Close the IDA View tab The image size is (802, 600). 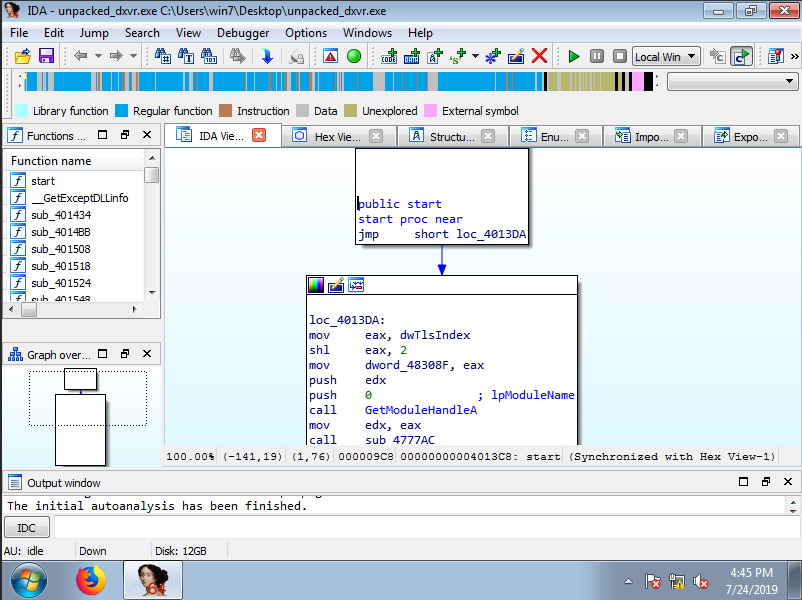coord(259,135)
